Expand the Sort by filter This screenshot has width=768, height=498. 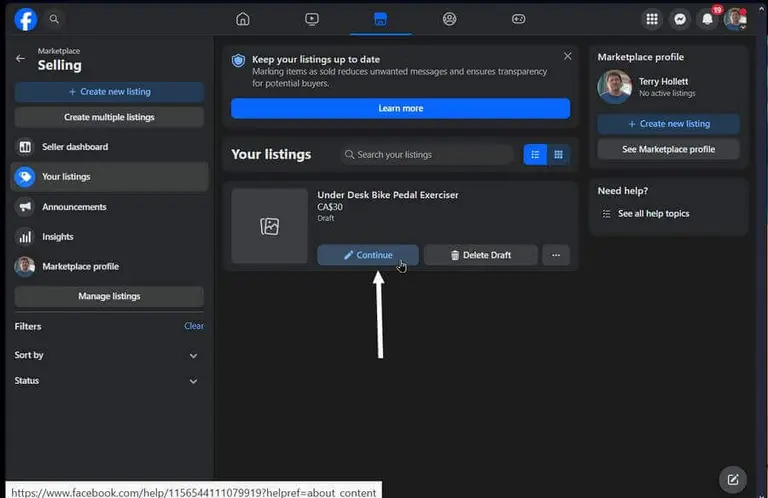[109, 355]
